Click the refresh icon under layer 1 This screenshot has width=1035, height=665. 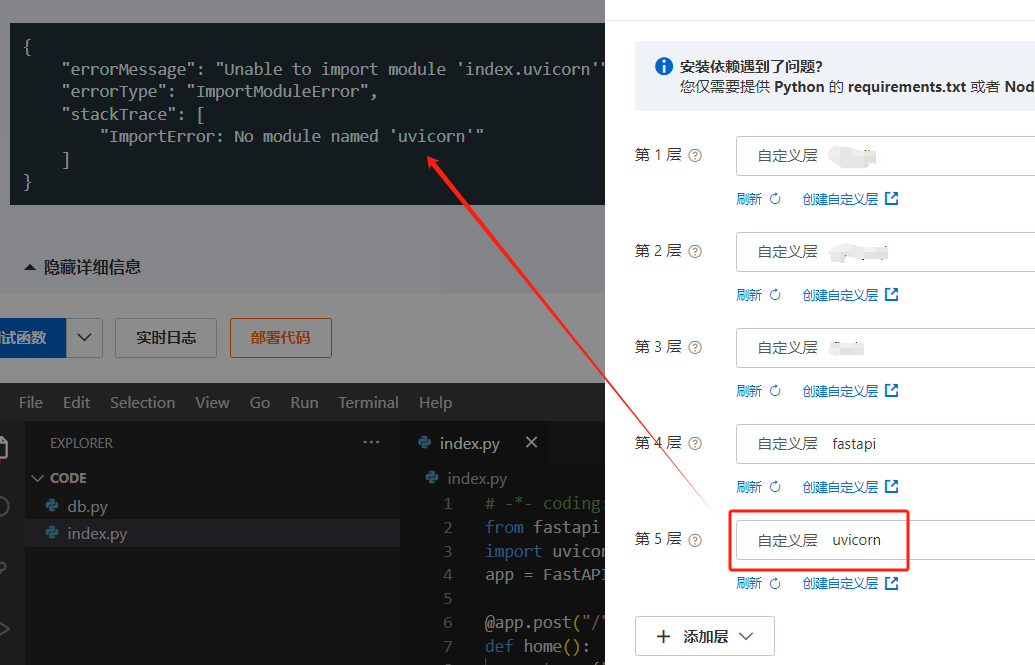(776, 199)
